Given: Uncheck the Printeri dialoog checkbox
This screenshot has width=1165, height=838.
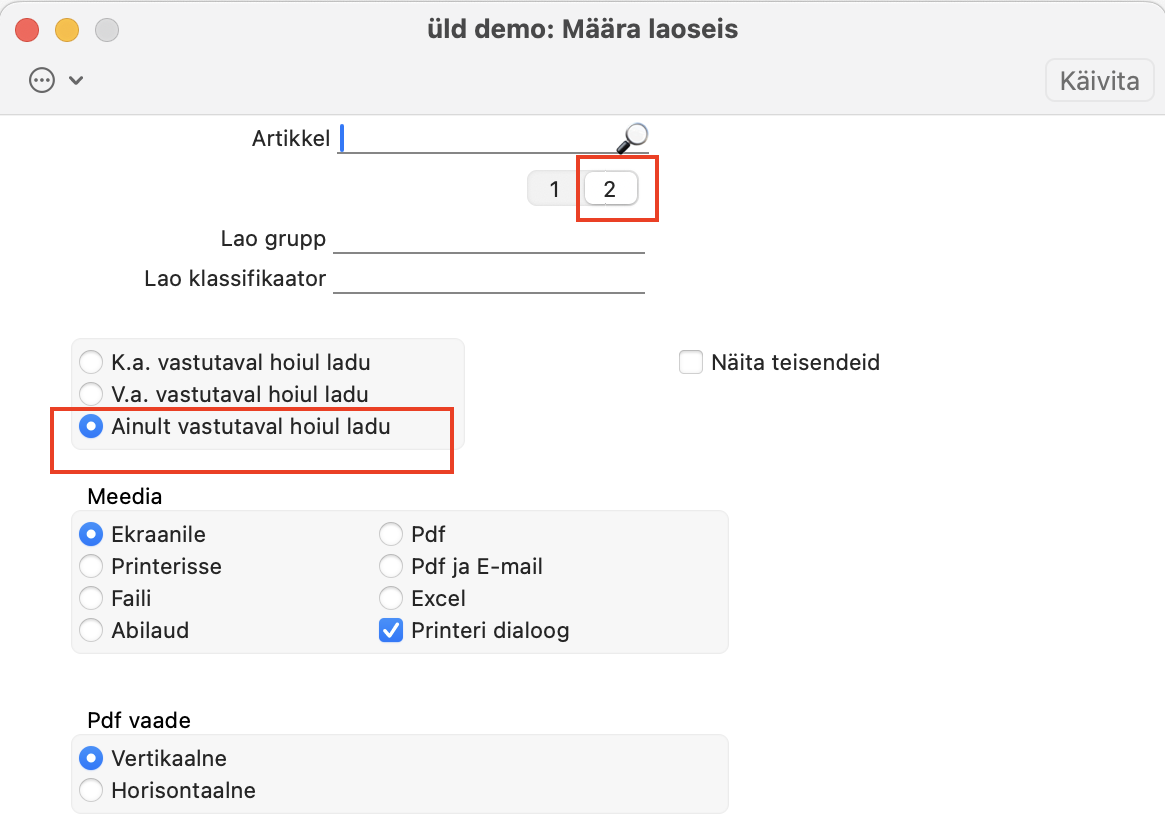Looking at the screenshot, I should pos(391,631).
